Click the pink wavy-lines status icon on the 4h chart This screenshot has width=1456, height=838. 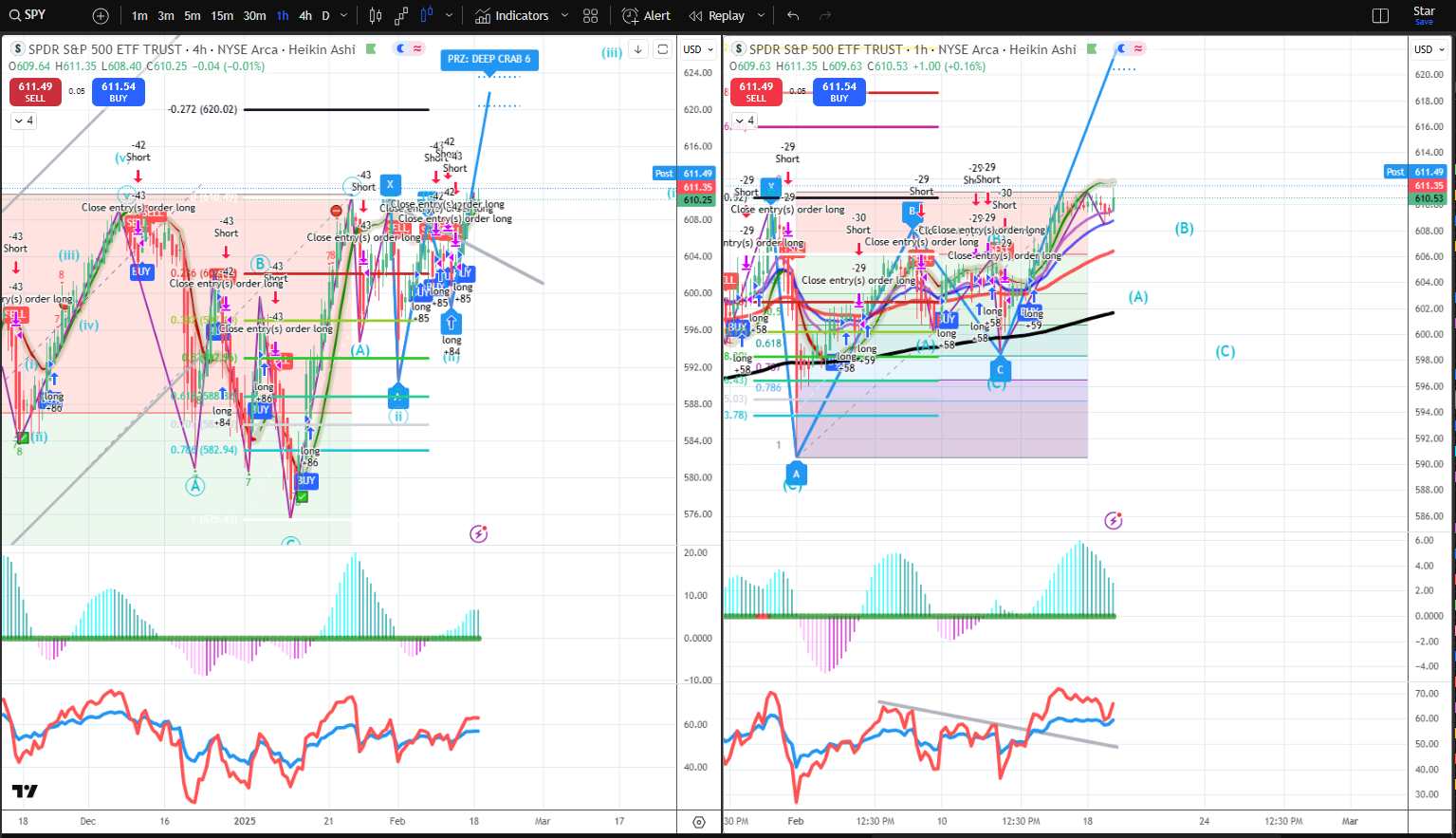[x=417, y=48]
